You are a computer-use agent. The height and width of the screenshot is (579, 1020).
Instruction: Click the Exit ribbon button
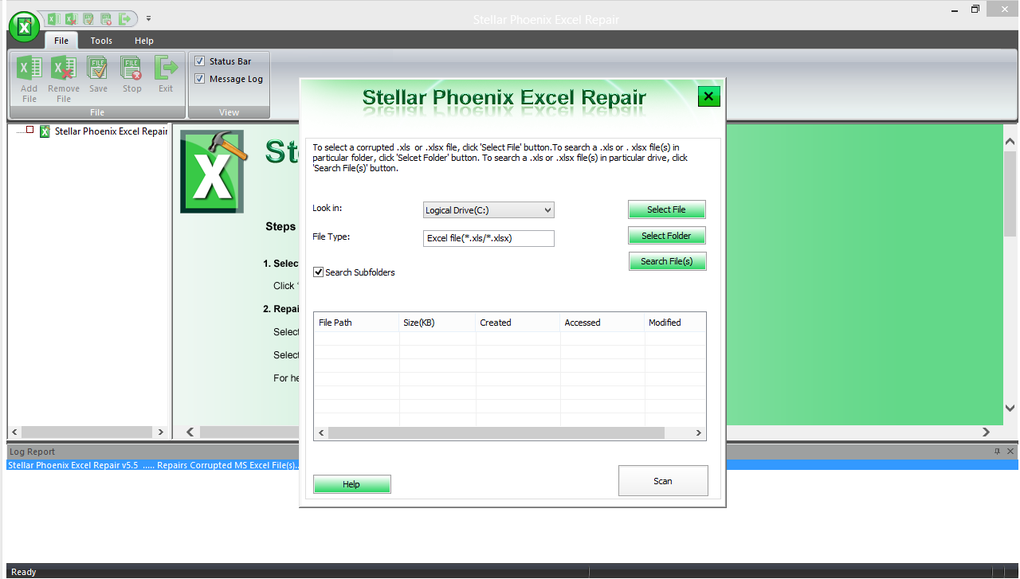click(x=166, y=75)
